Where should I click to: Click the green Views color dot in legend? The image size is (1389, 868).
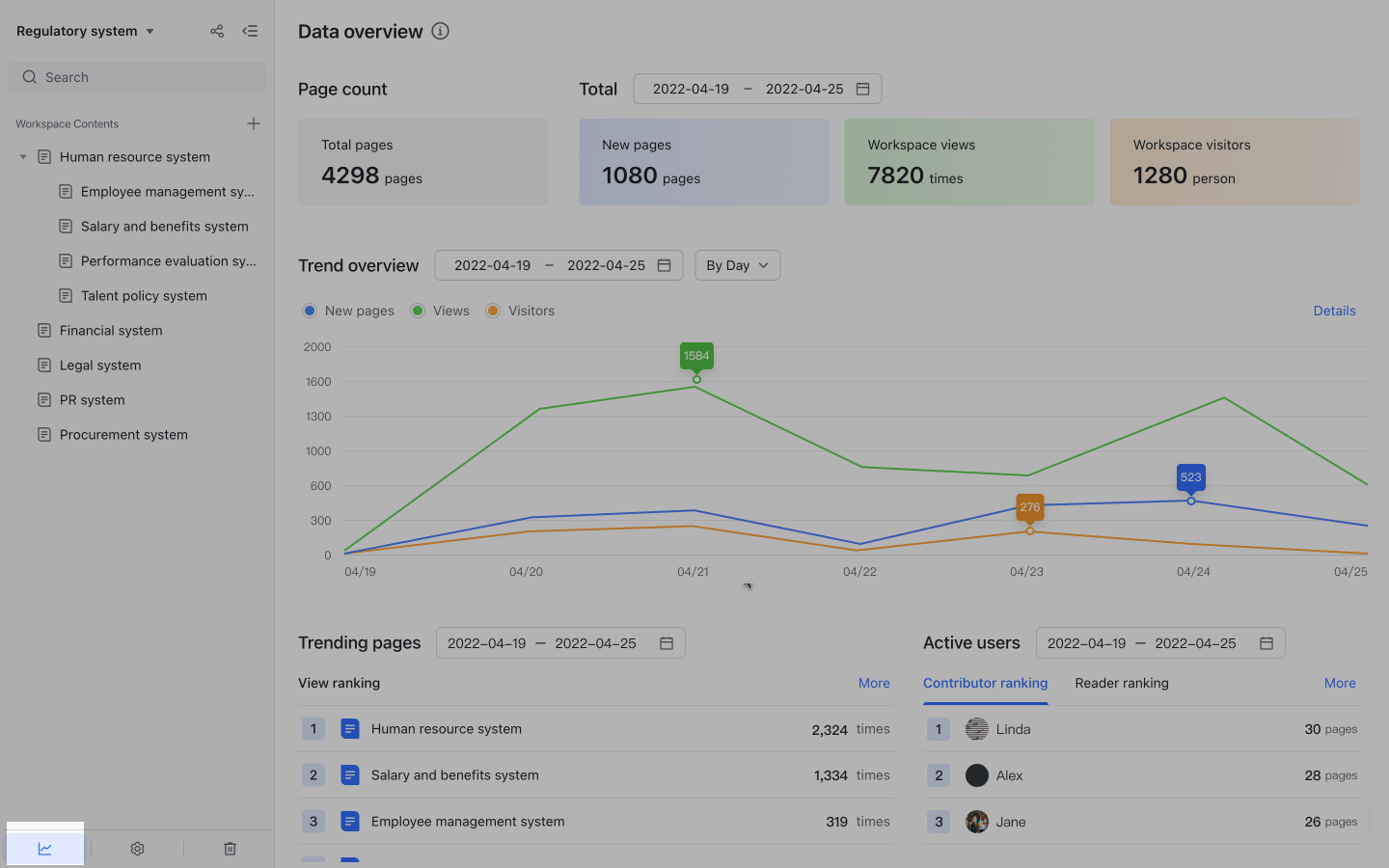[418, 311]
